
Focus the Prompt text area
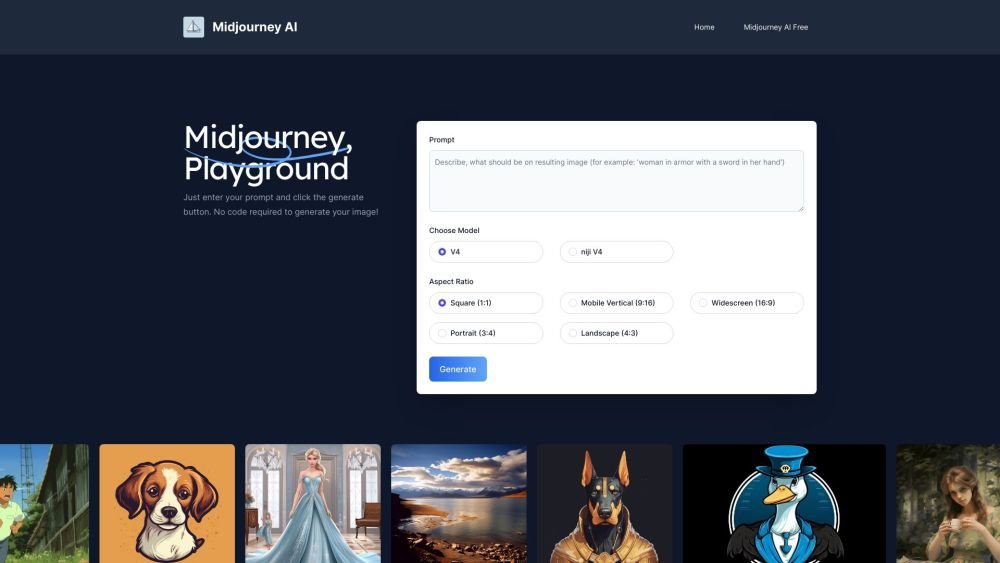point(616,181)
